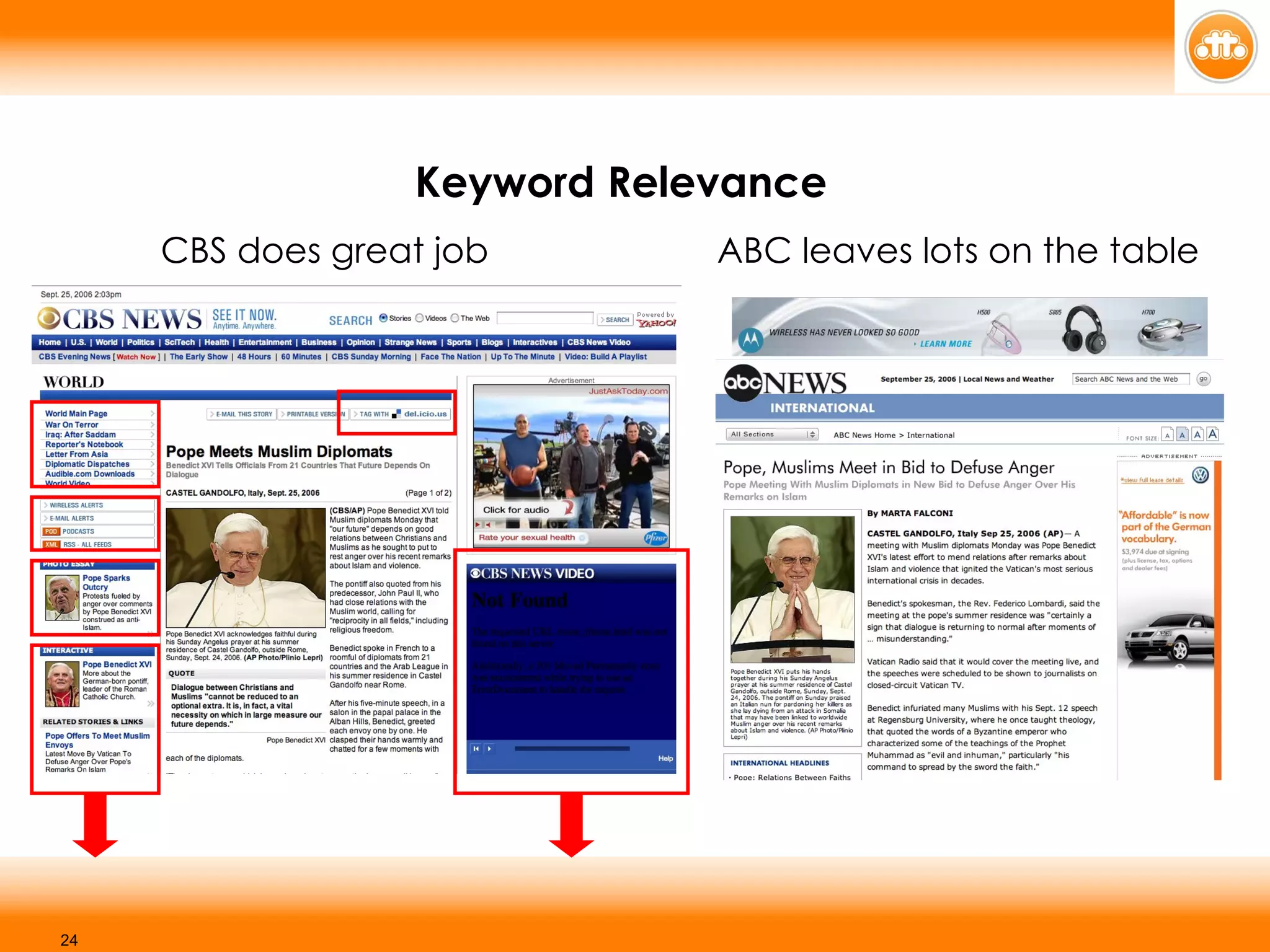Expand Diplomatic Dispatches arrow

coord(152,464)
